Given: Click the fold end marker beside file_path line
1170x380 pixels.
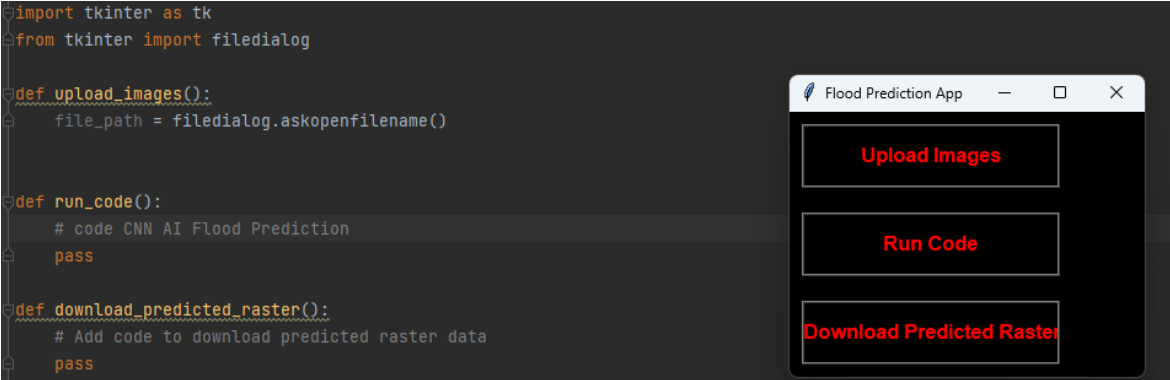Looking at the screenshot, I should click(x=8, y=121).
